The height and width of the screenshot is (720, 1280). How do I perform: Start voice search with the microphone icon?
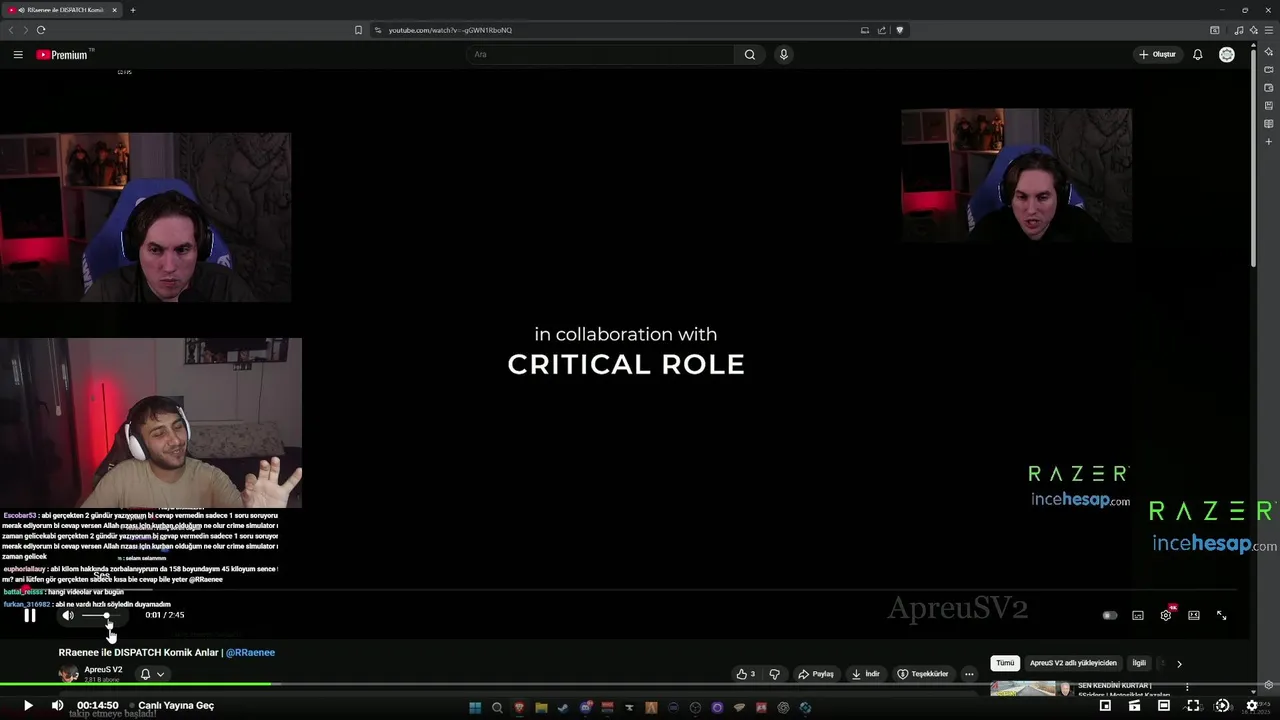[784, 55]
